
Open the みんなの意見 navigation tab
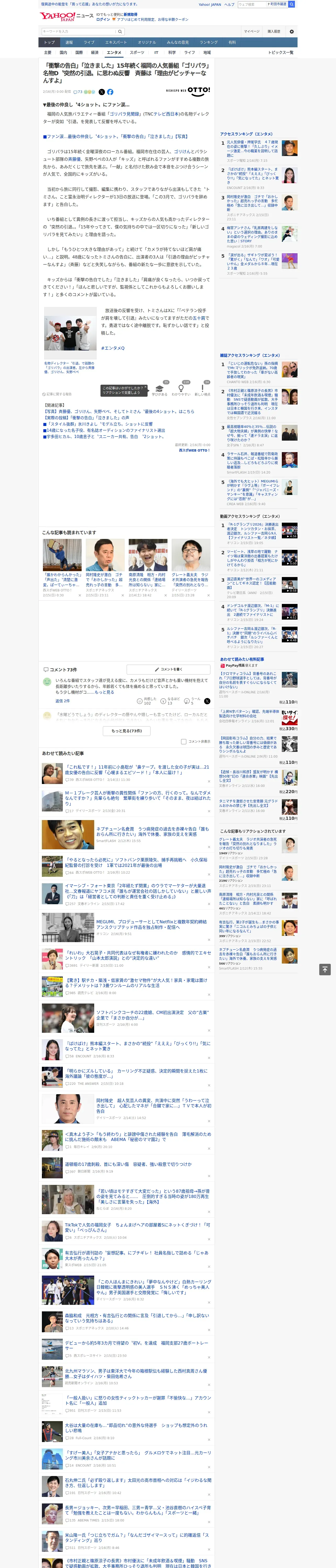click(177, 43)
